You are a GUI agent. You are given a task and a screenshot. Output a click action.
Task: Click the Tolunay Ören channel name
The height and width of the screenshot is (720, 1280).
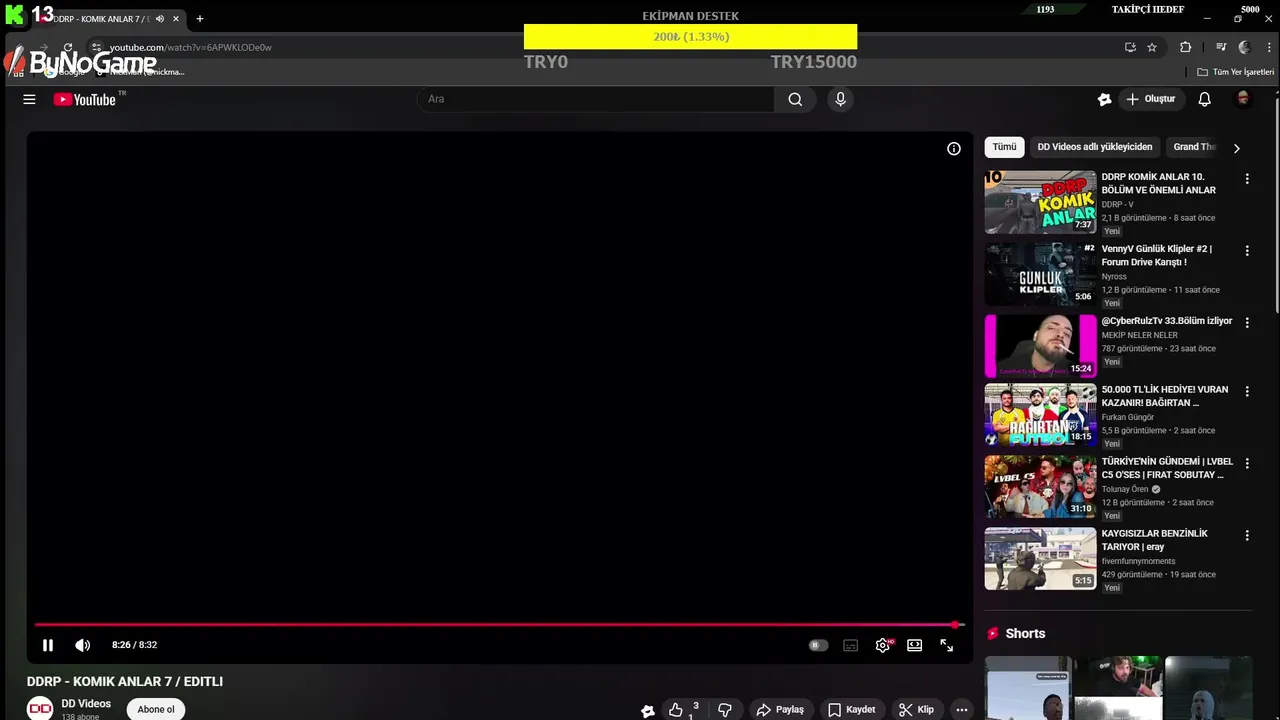[1125, 489]
